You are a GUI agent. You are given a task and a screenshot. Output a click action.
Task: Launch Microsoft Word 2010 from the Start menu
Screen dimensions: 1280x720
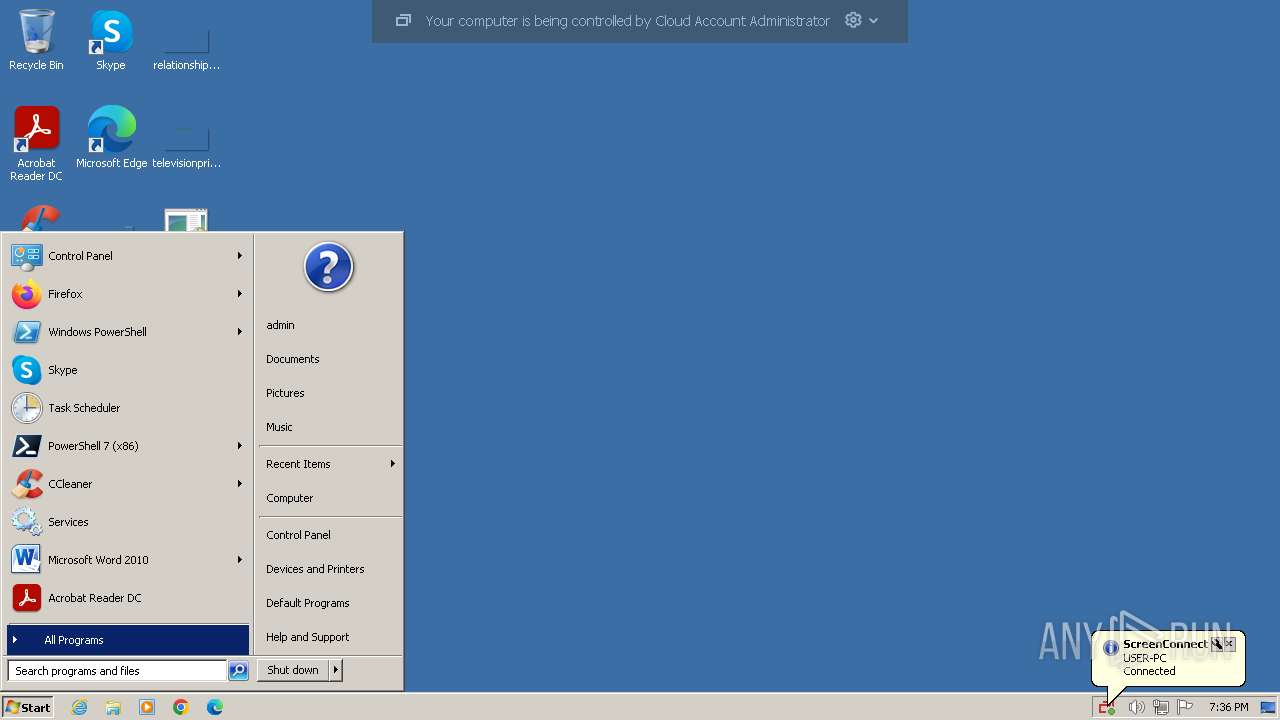(128, 560)
